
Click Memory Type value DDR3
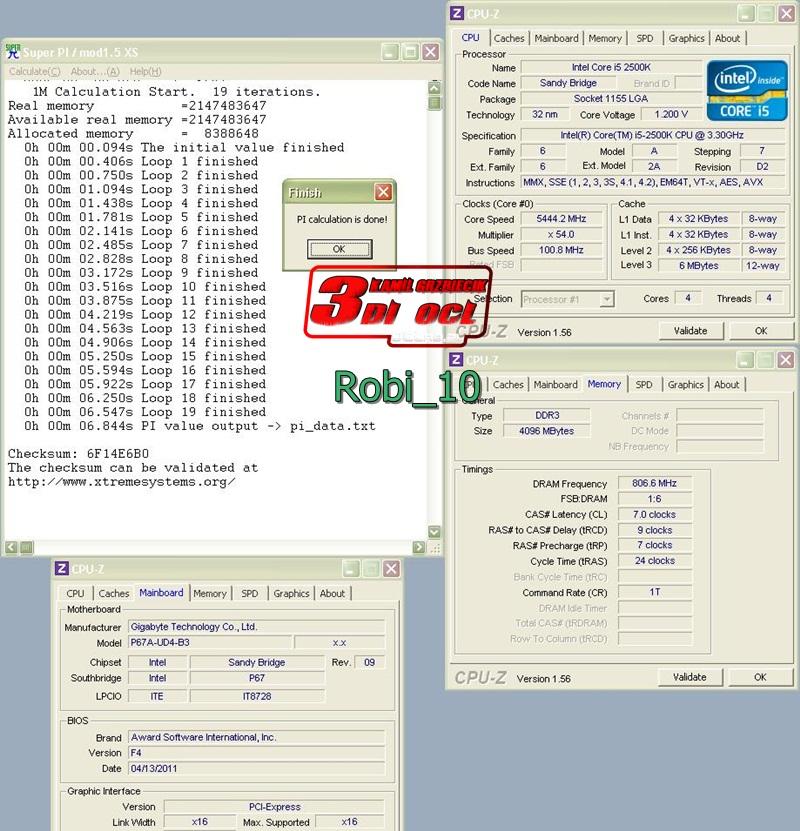[x=546, y=415]
